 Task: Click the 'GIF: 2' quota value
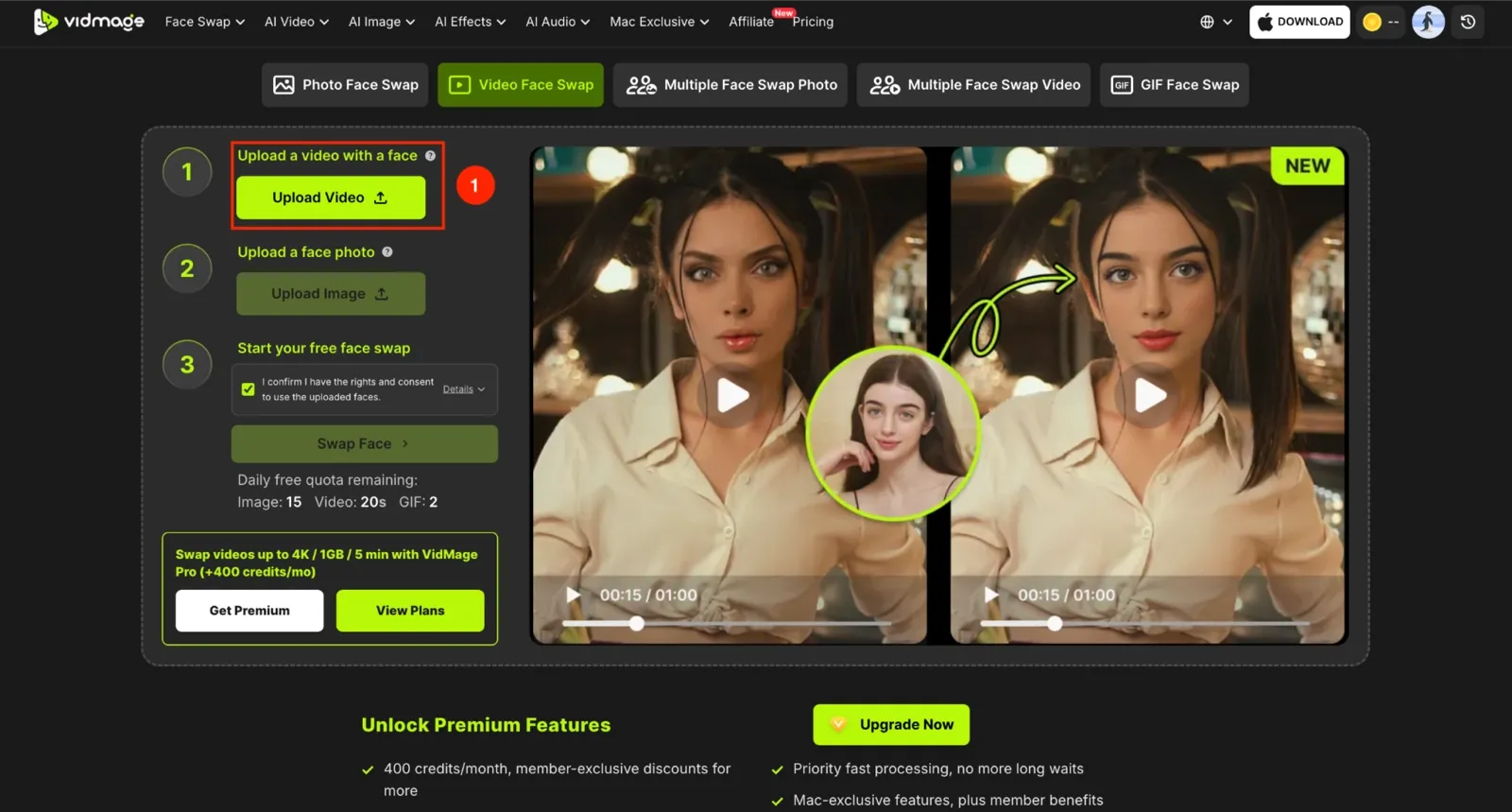tap(419, 502)
